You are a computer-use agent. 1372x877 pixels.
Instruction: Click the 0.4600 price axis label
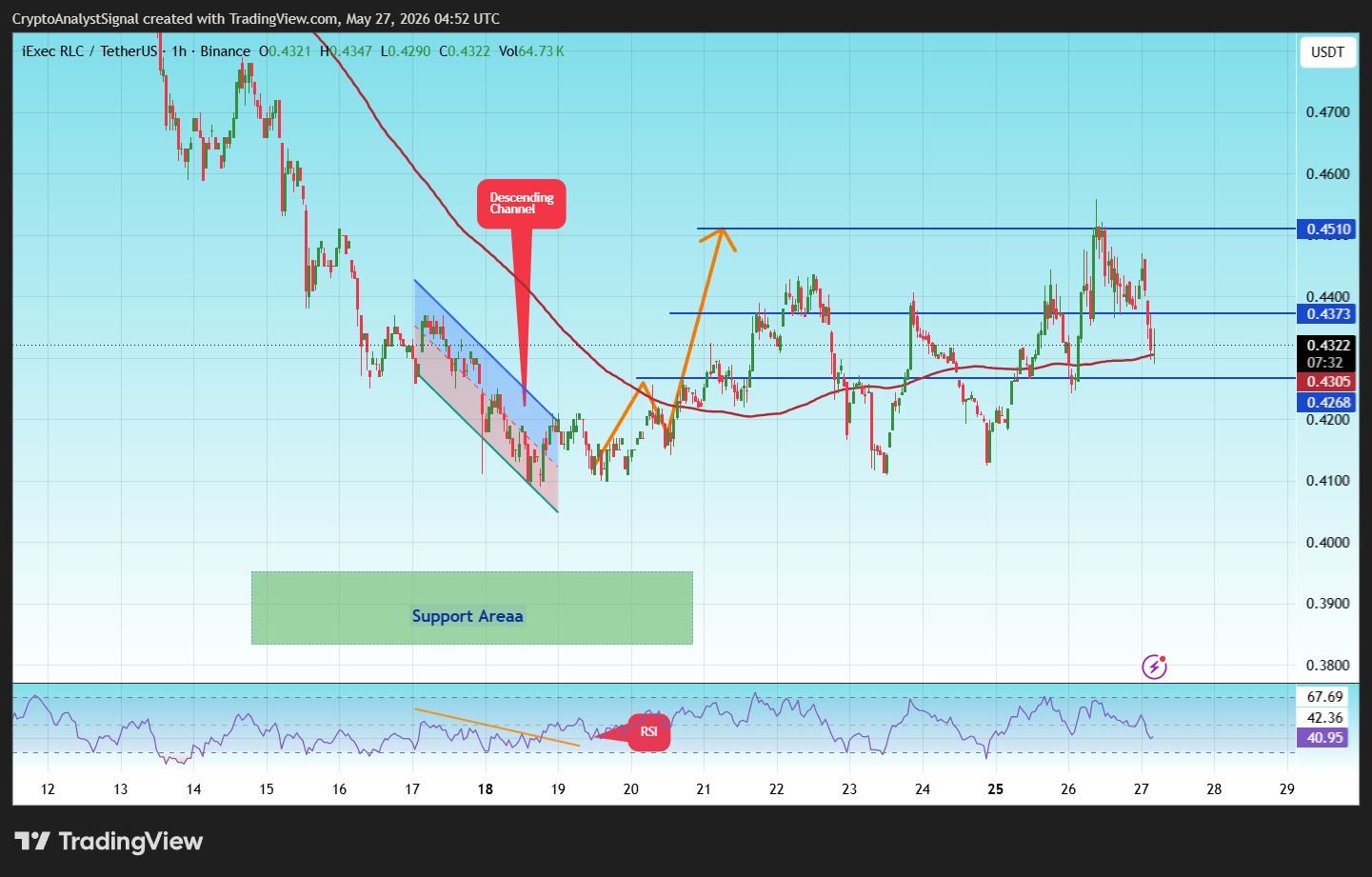[x=1327, y=174]
